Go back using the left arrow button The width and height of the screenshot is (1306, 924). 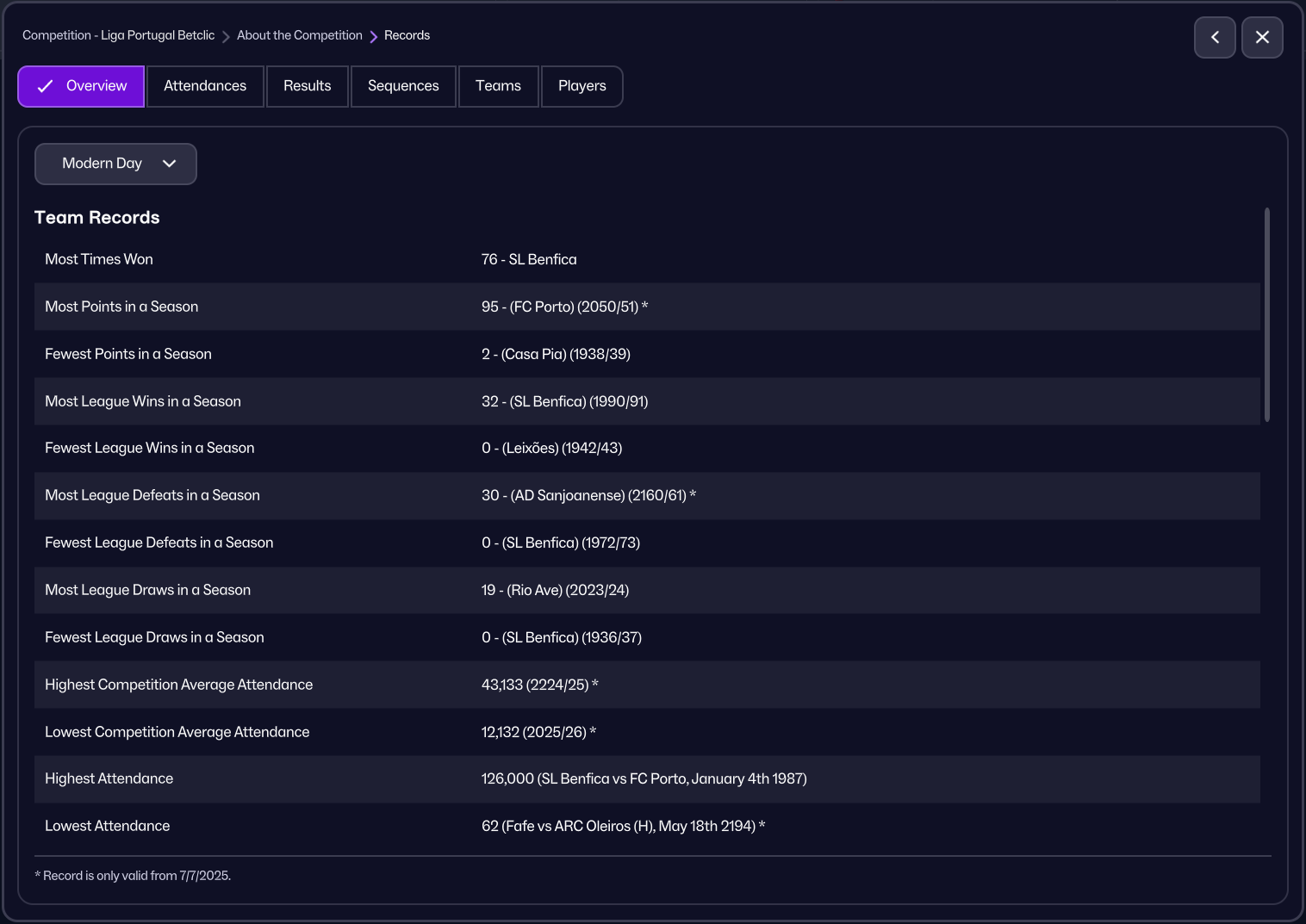(x=1215, y=37)
